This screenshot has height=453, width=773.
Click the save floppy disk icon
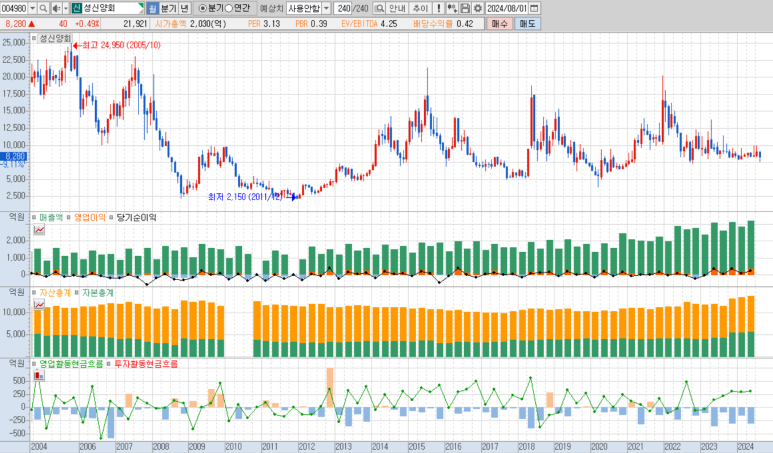[464, 8]
